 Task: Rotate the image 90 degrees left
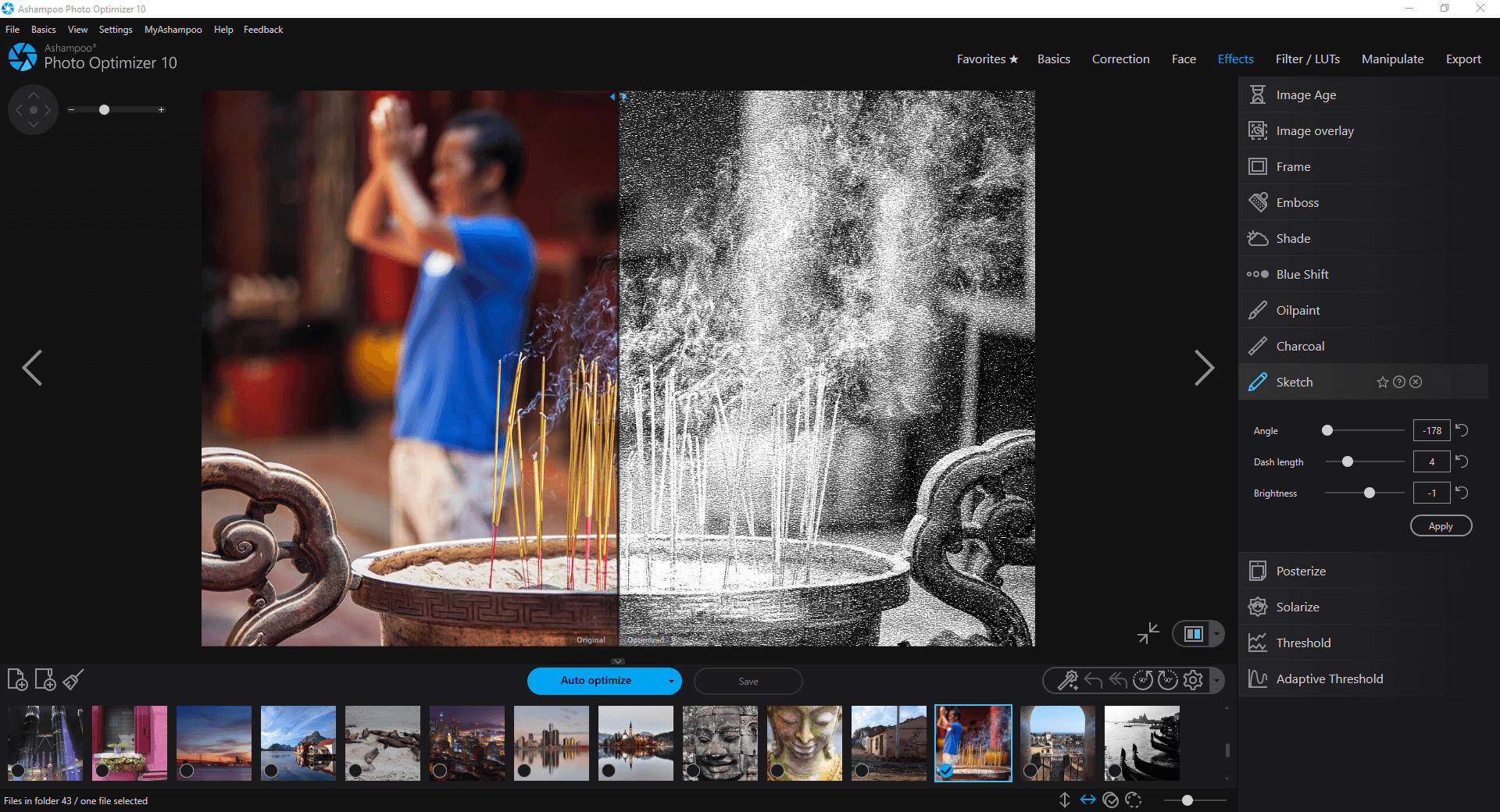coord(1142,680)
